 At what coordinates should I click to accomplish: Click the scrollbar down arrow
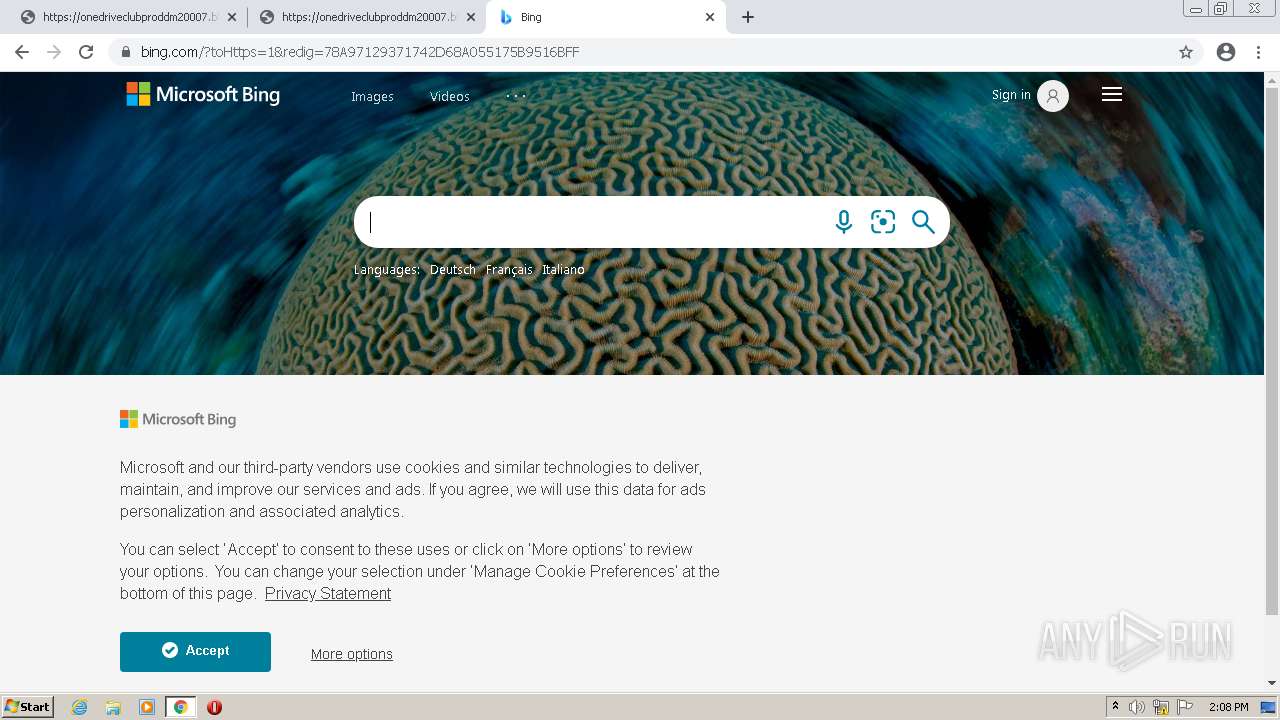1272,683
